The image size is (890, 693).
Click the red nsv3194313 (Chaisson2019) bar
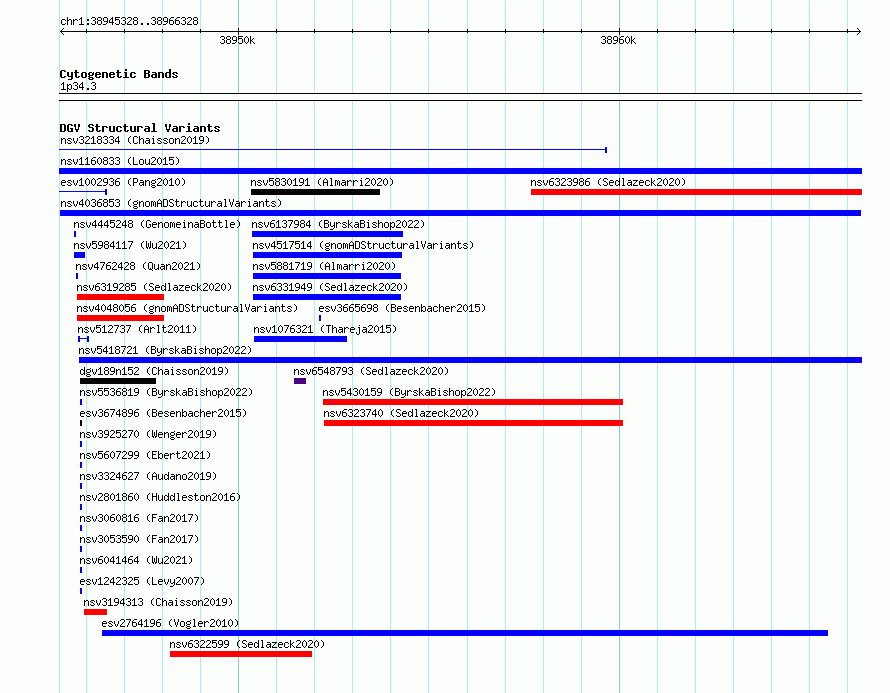tap(95, 612)
